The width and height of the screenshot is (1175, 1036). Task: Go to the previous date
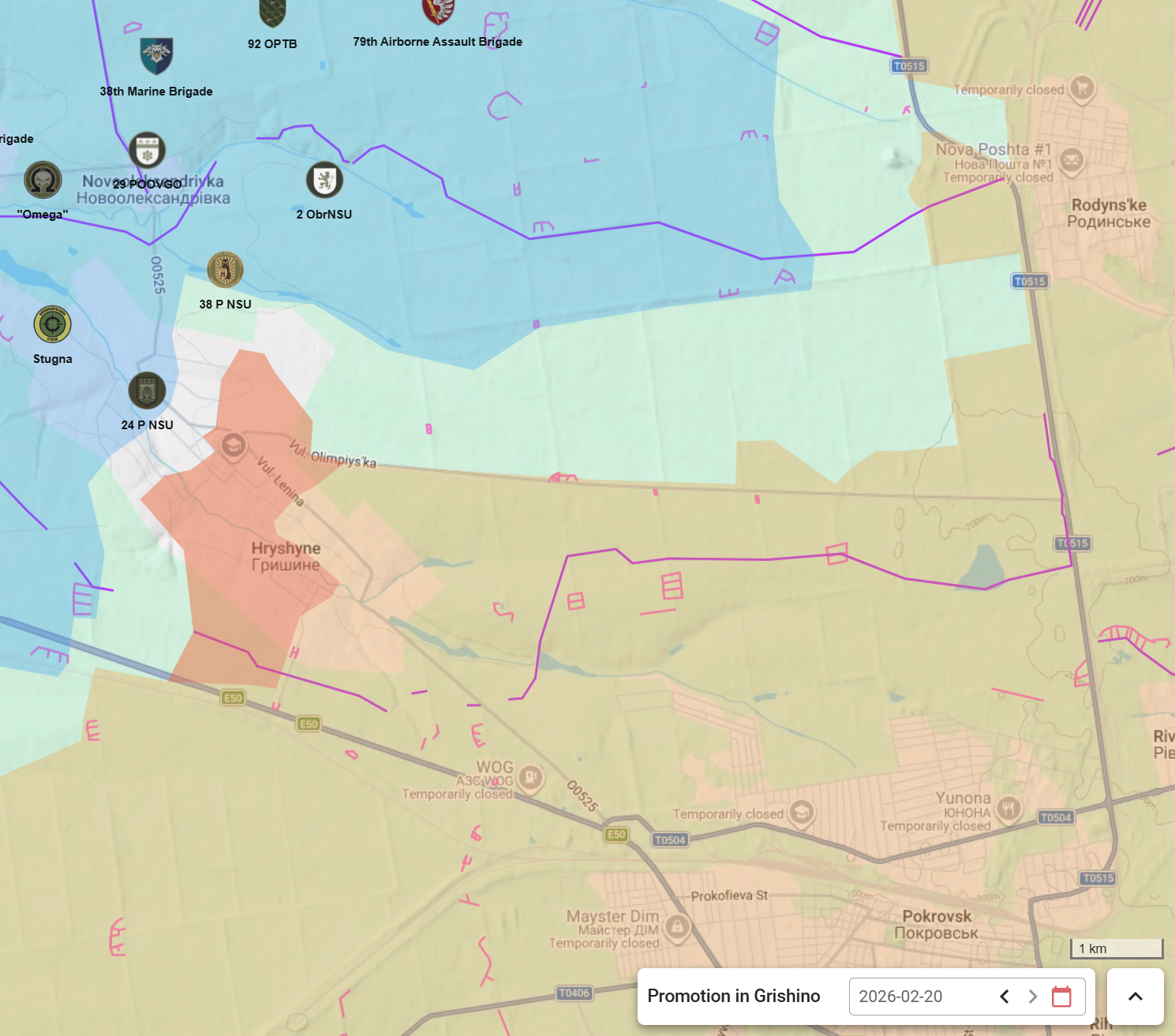coord(1005,997)
